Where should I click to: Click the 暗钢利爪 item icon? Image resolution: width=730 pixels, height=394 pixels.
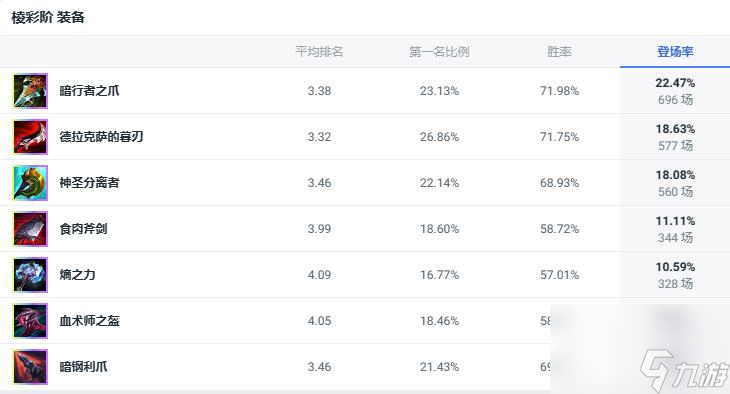click(x=30, y=367)
